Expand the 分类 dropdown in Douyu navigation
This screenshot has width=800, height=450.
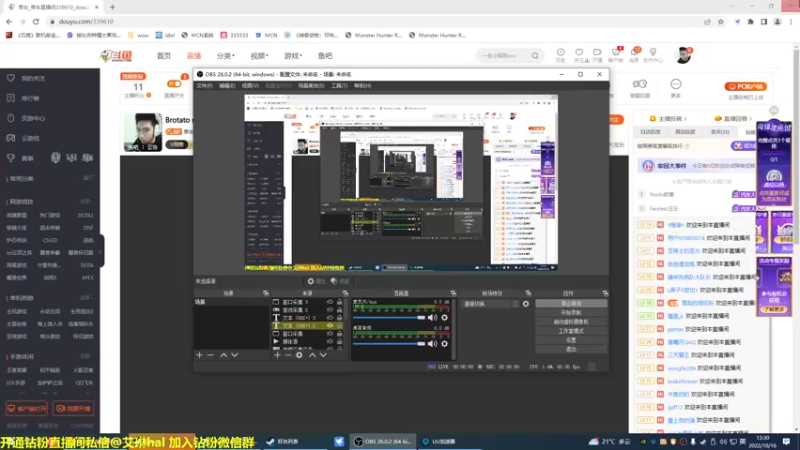tap(226, 56)
